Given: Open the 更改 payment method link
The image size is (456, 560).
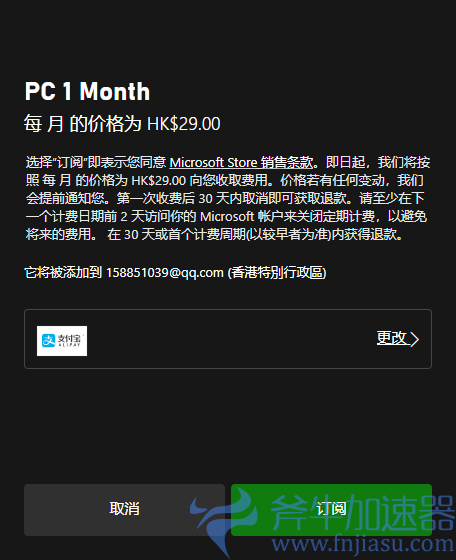Looking at the screenshot, I should (392, 338).
